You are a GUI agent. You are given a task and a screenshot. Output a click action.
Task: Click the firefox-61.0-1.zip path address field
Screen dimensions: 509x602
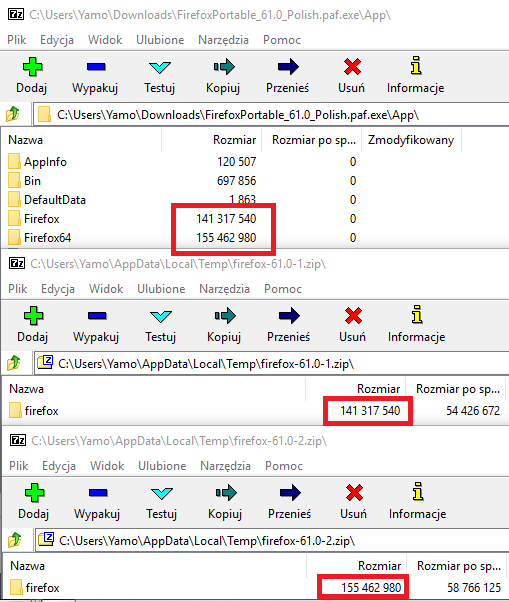pos(272,364)
